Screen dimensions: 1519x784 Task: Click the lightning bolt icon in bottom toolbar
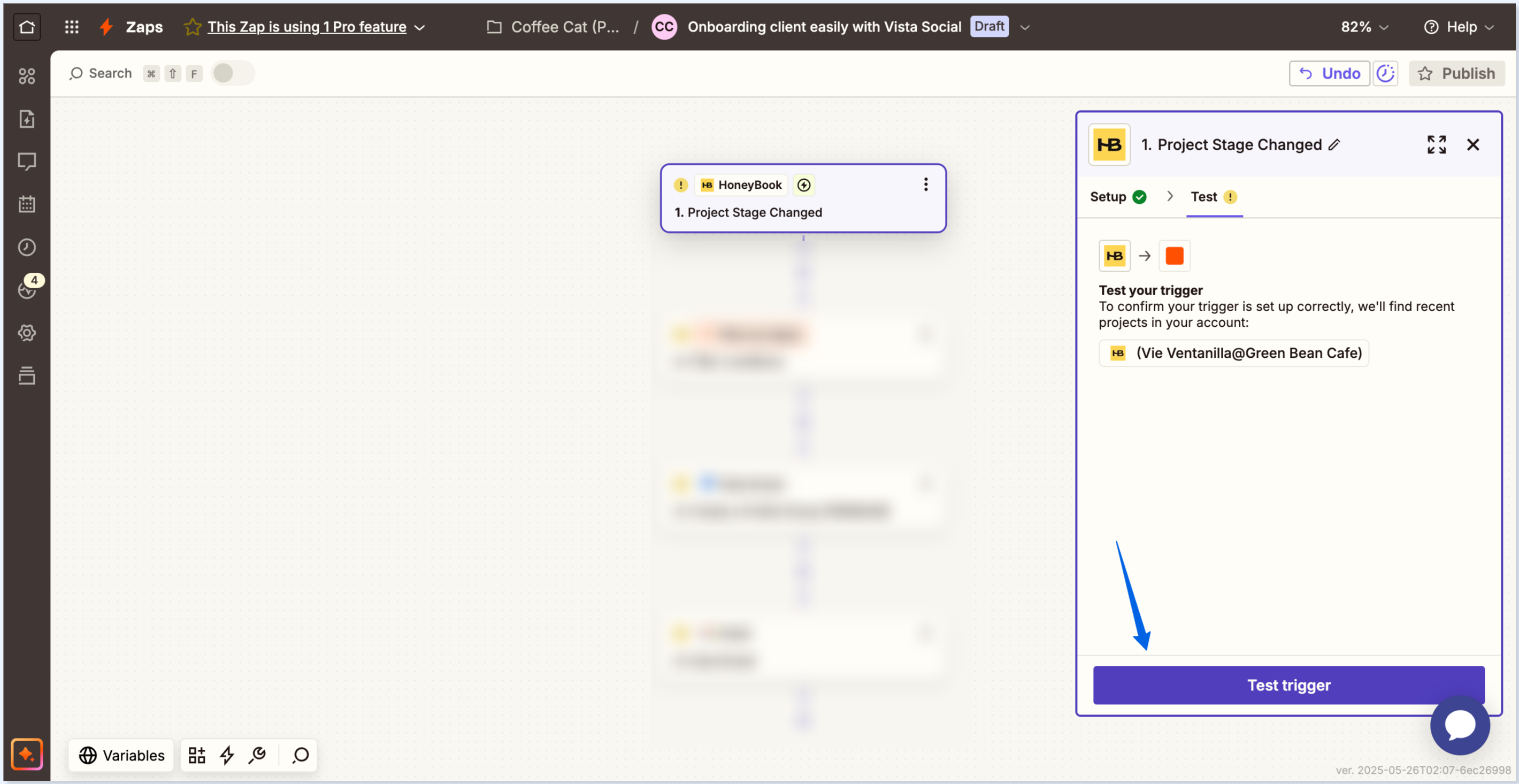(x=227, y=755)
